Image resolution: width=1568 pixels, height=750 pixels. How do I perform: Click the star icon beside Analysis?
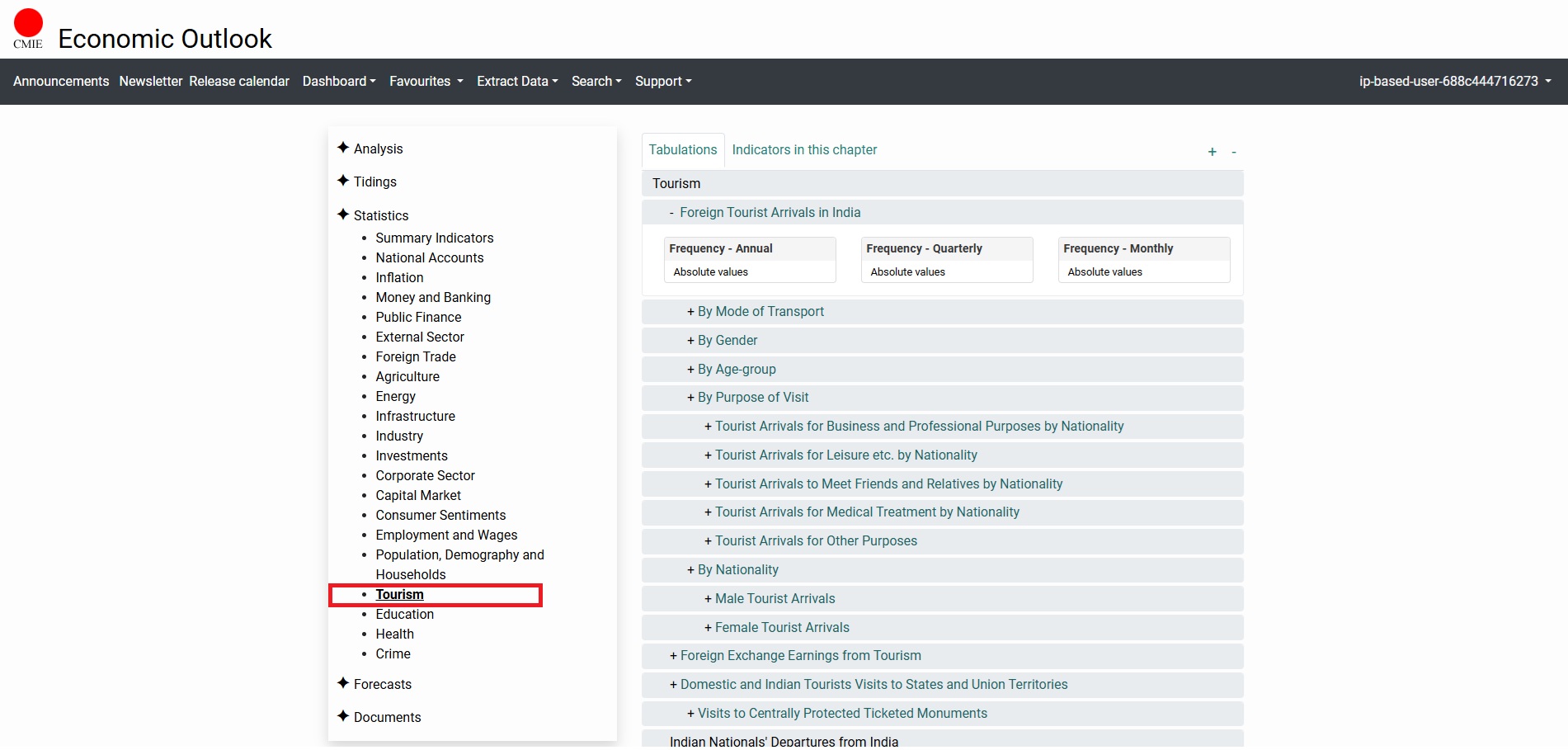pyautogui.click(x=343, y=148)
